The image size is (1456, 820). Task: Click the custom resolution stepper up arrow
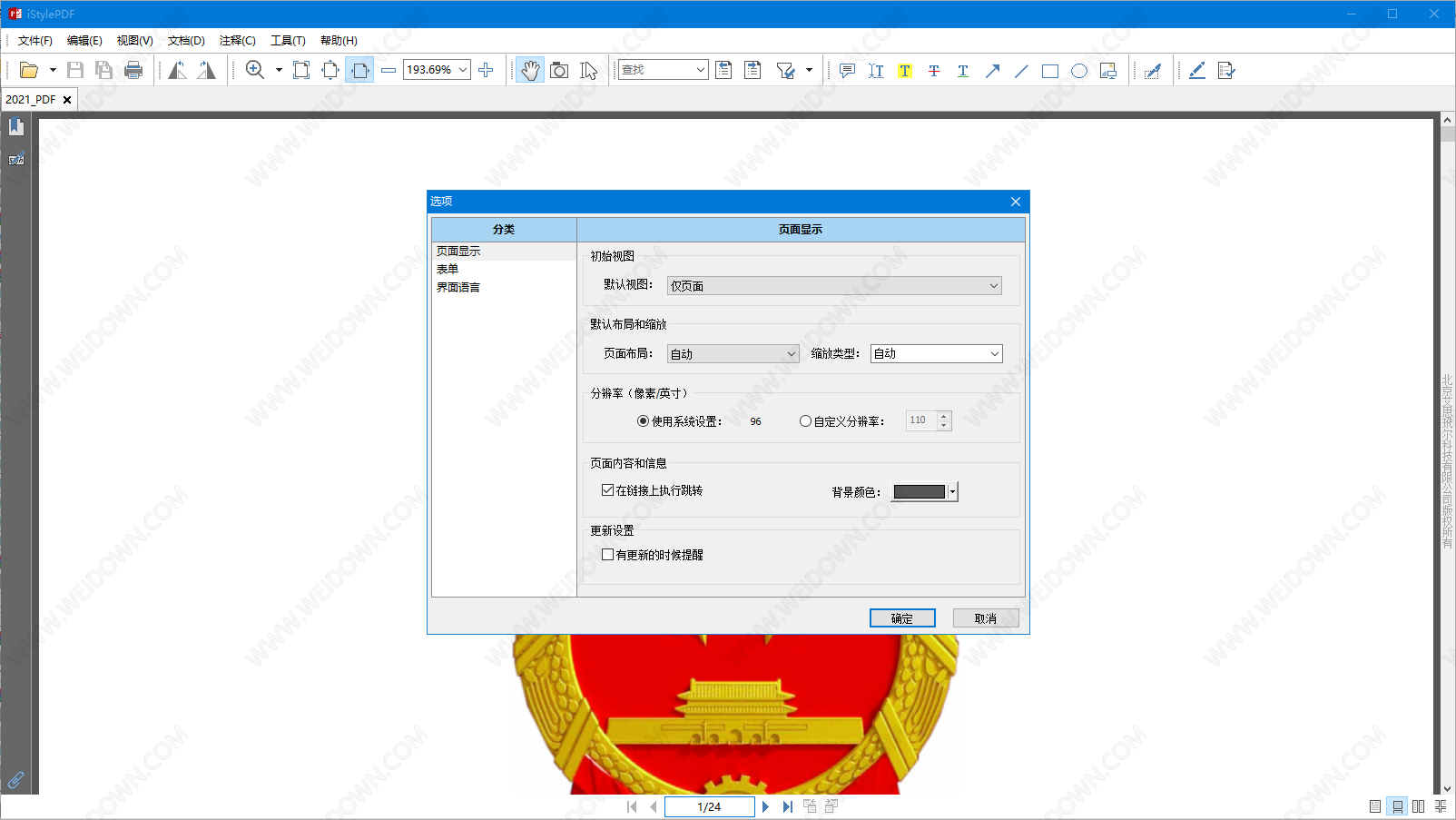pyautogui.click(x=944, y=416)
